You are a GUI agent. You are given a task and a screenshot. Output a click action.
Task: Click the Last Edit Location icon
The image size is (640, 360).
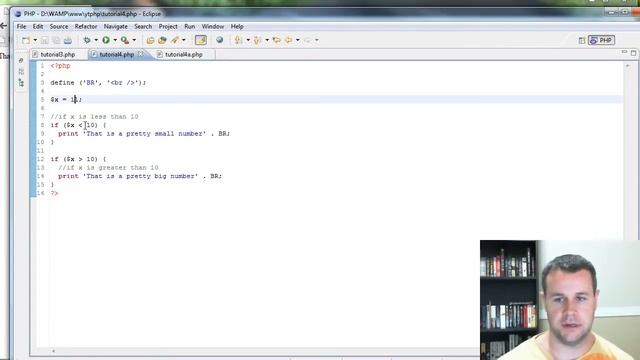(x=277, y=40)
